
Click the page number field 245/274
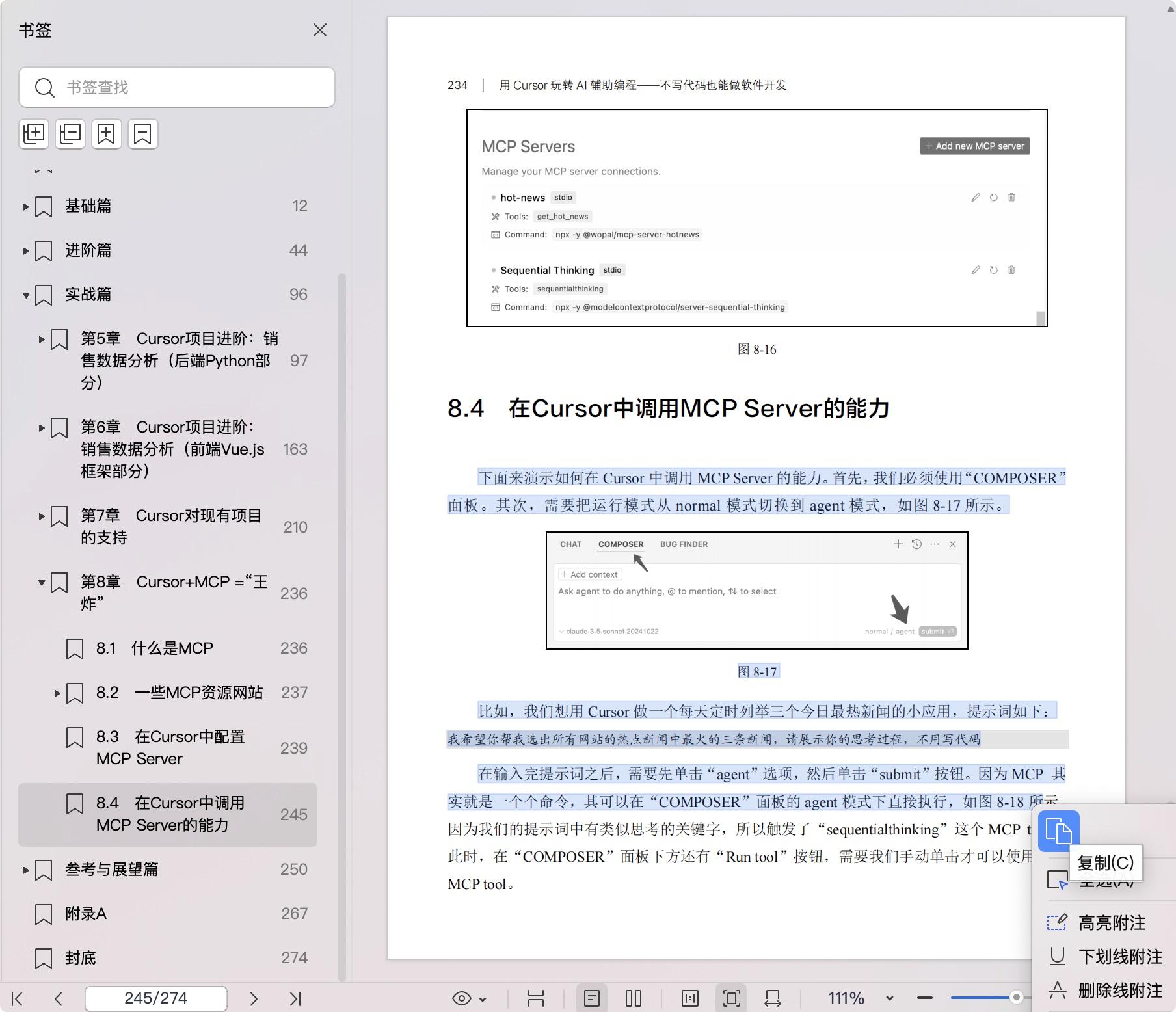156,998
